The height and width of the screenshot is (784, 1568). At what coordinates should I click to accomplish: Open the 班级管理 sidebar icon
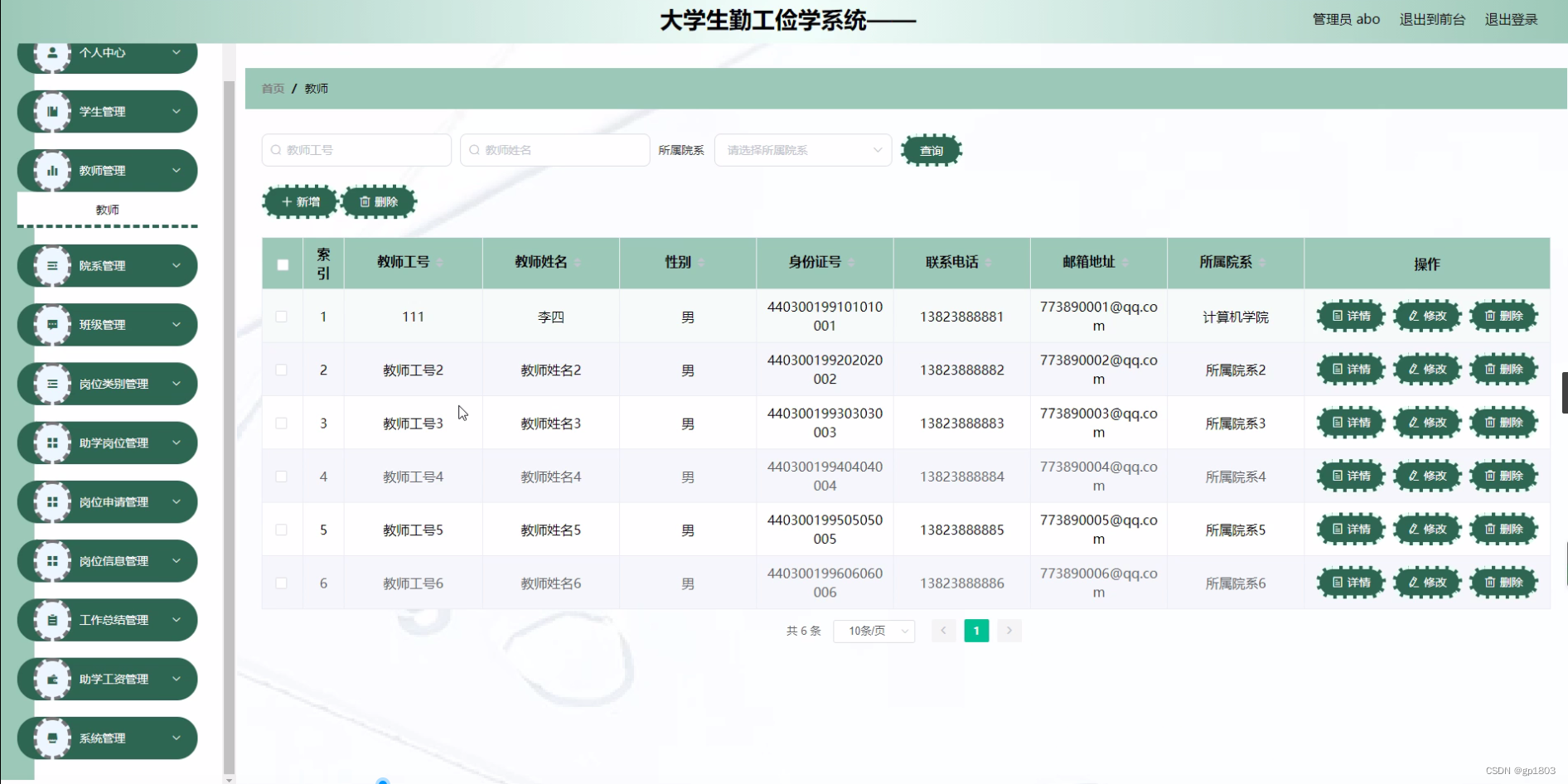tap(53, 324)
